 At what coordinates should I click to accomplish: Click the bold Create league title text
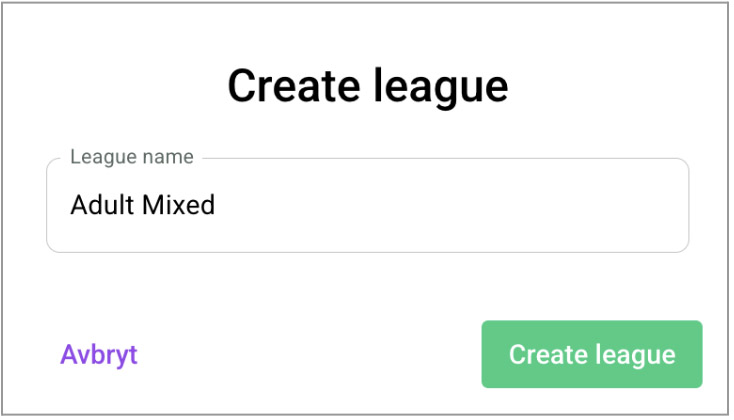coord(367,86)
